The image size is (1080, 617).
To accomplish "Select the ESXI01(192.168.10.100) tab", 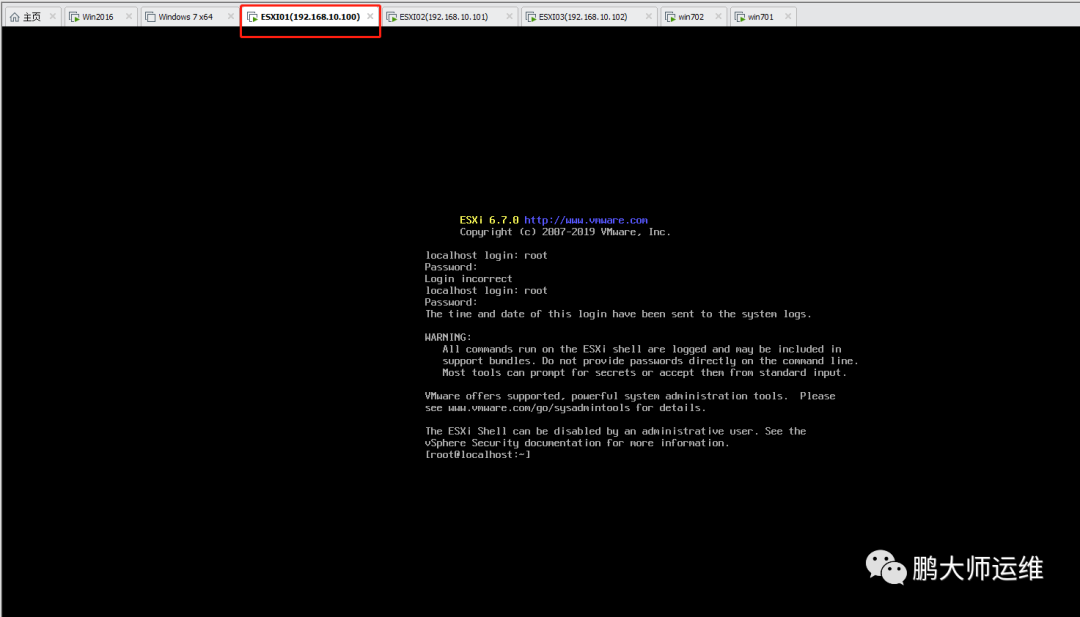I will pyautogui.click(x=310, y=17).
